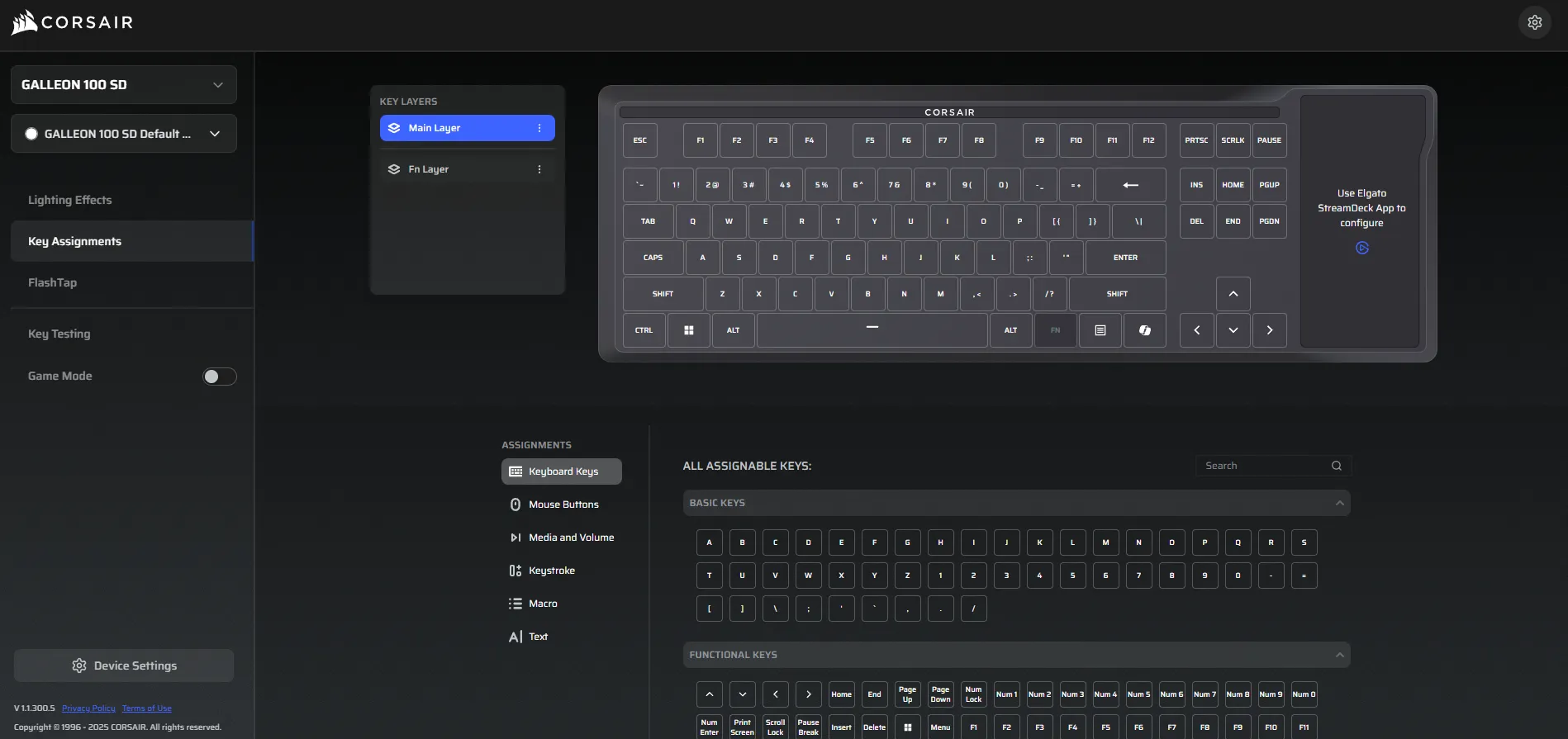Select the ESC key on keyboard preview
1568x739 pixels.
click(x=640, y=140)
